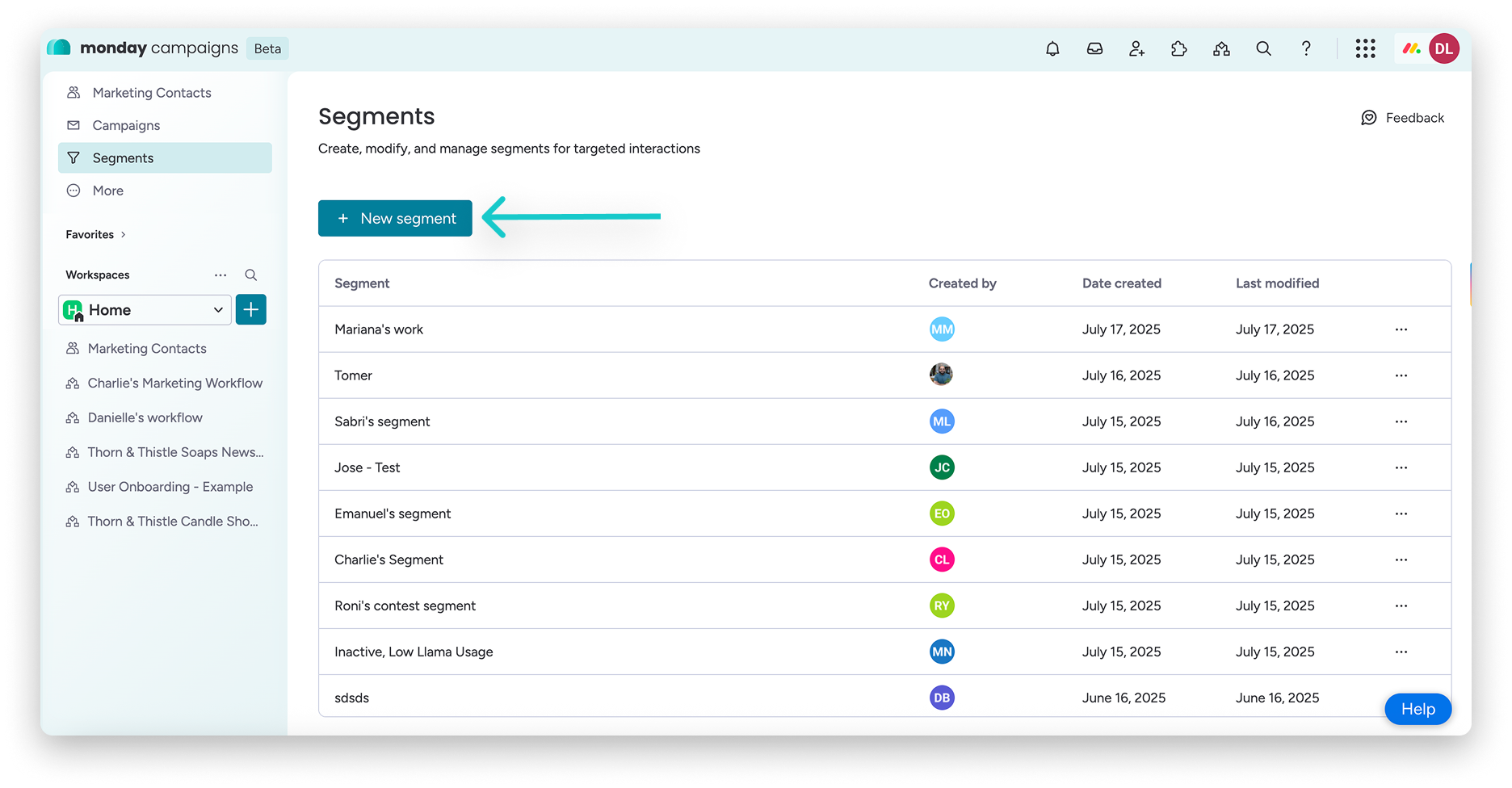Click the MM creator avatar

(x=942, y=329)
